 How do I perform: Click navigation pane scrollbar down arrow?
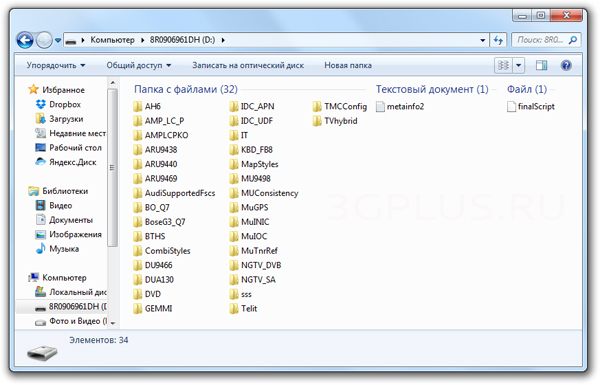coord(112,323)
